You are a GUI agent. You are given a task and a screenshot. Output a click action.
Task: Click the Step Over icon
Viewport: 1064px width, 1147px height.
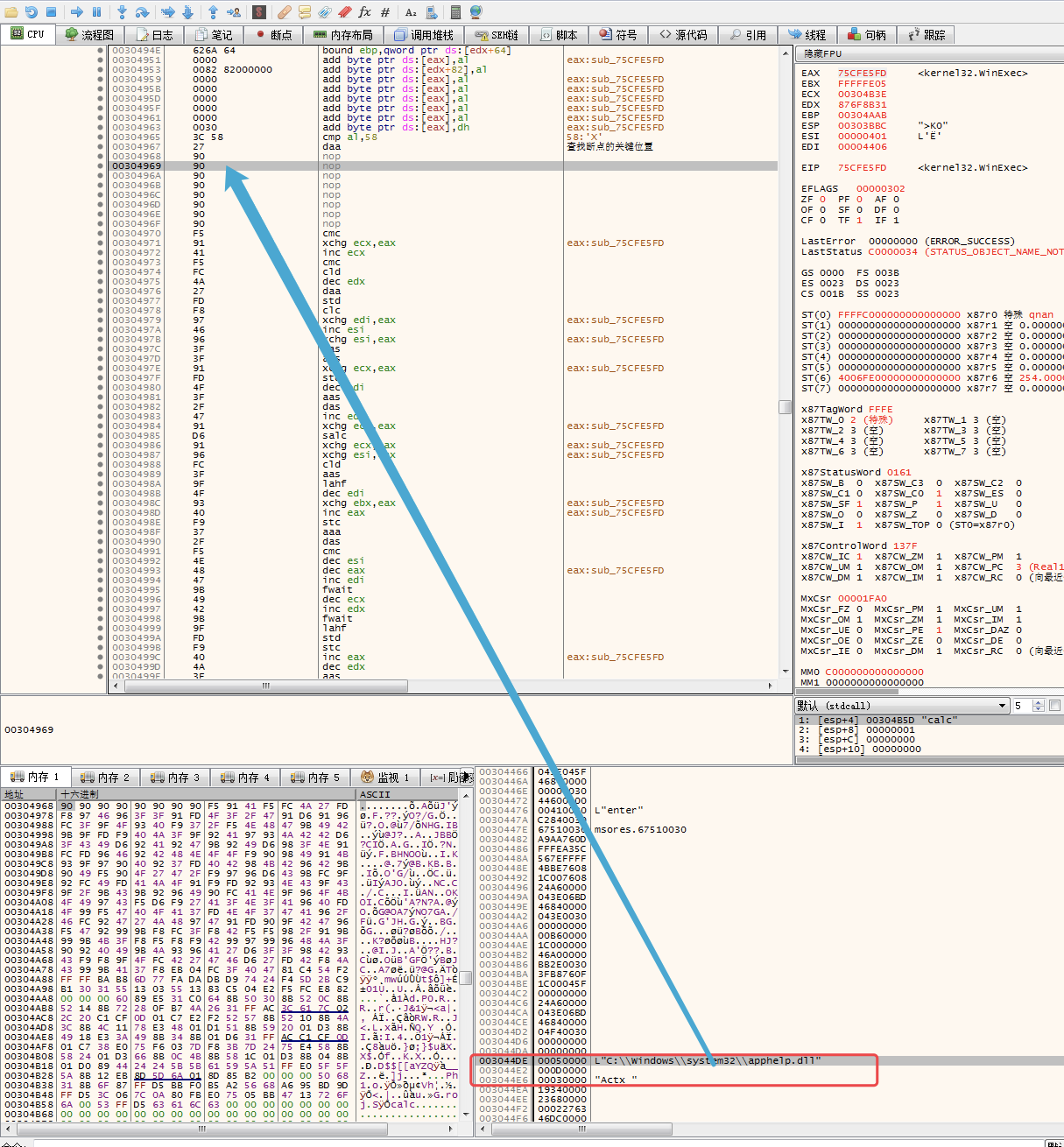[141, 12]
